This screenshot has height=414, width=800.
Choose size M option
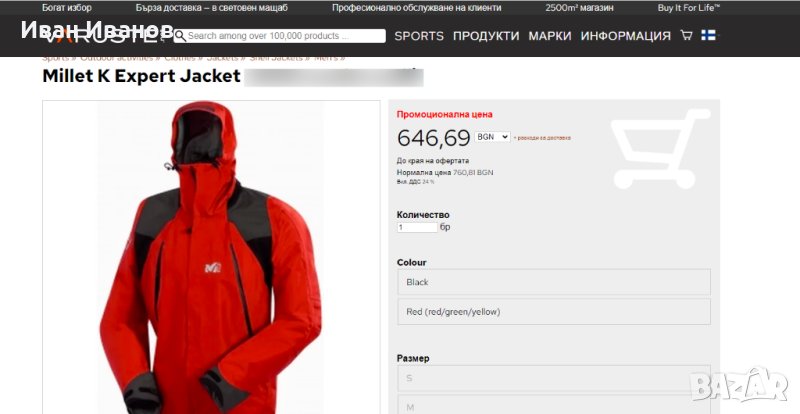[554, 406]
